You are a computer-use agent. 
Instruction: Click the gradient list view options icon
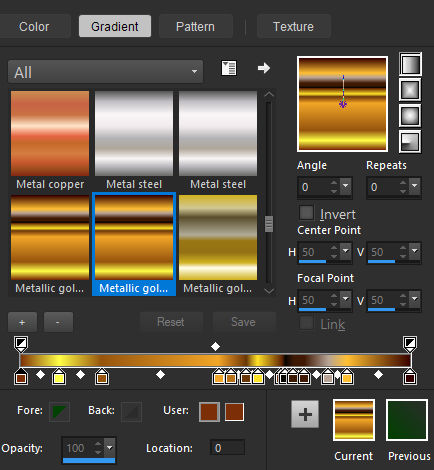tap(229, 68)
